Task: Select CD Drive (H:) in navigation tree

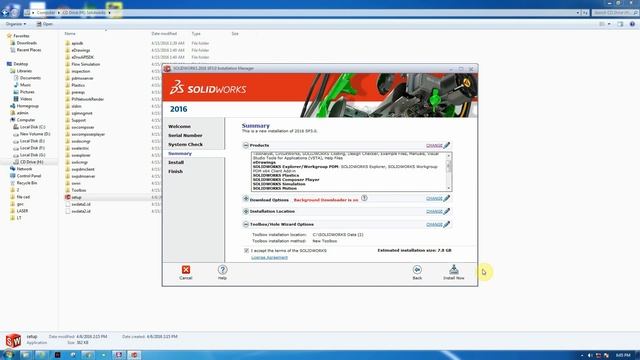Action: (29, 162)
